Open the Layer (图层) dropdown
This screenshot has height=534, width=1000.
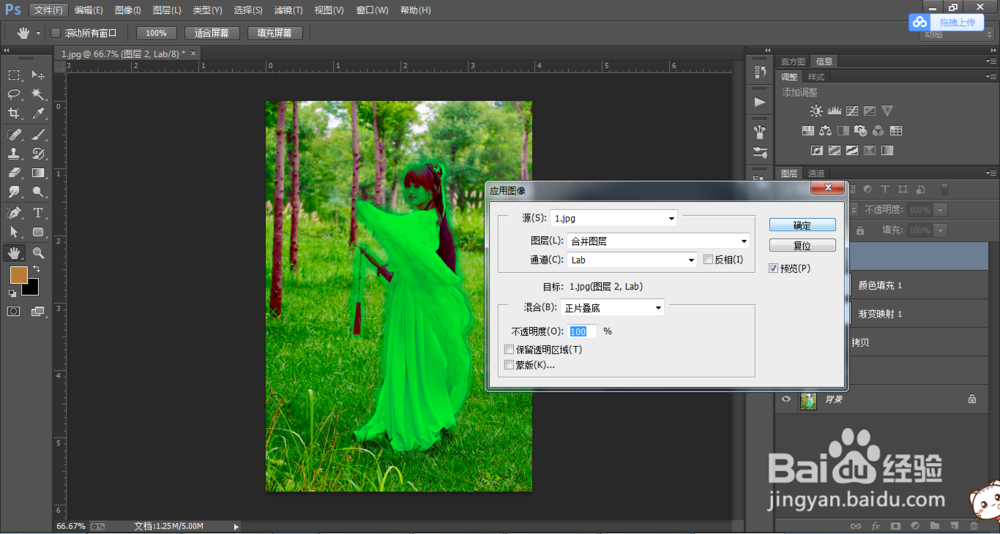click(658, 241)
